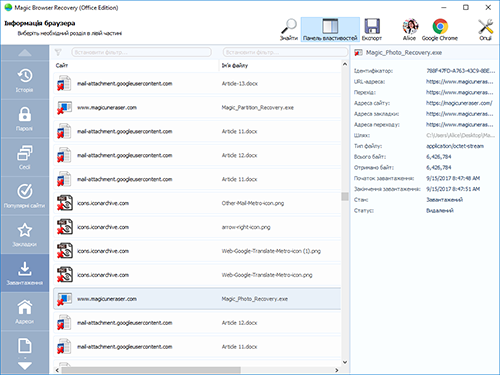The width and height of the screenshot is (500, 375).
Task: Open the Passwords (Паролі) lock section
Action: point(25,119)
